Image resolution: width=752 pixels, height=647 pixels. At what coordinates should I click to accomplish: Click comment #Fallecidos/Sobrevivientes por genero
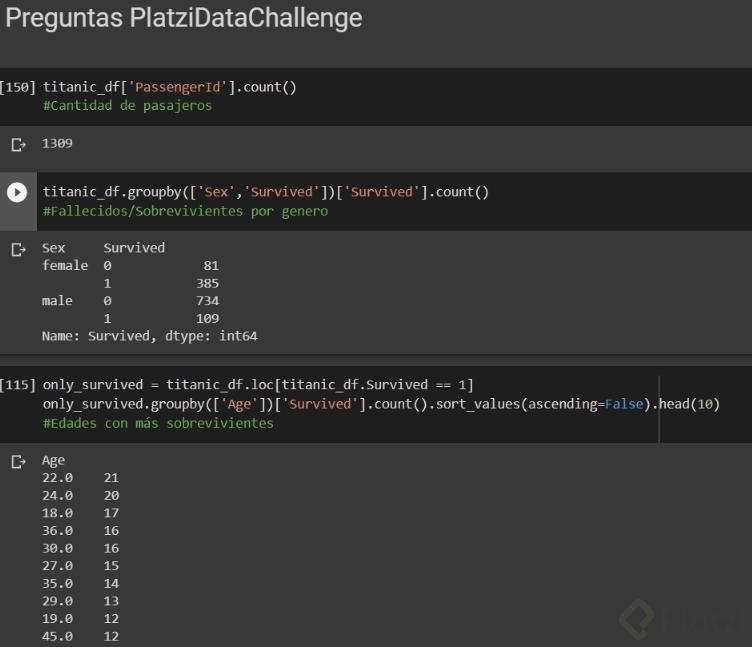186,212
